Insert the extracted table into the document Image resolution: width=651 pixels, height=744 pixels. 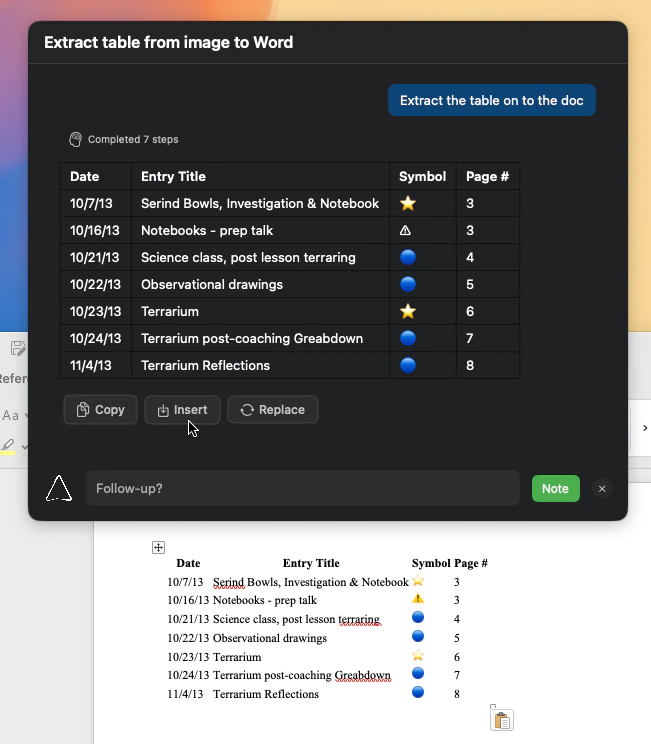click(182, 409)
